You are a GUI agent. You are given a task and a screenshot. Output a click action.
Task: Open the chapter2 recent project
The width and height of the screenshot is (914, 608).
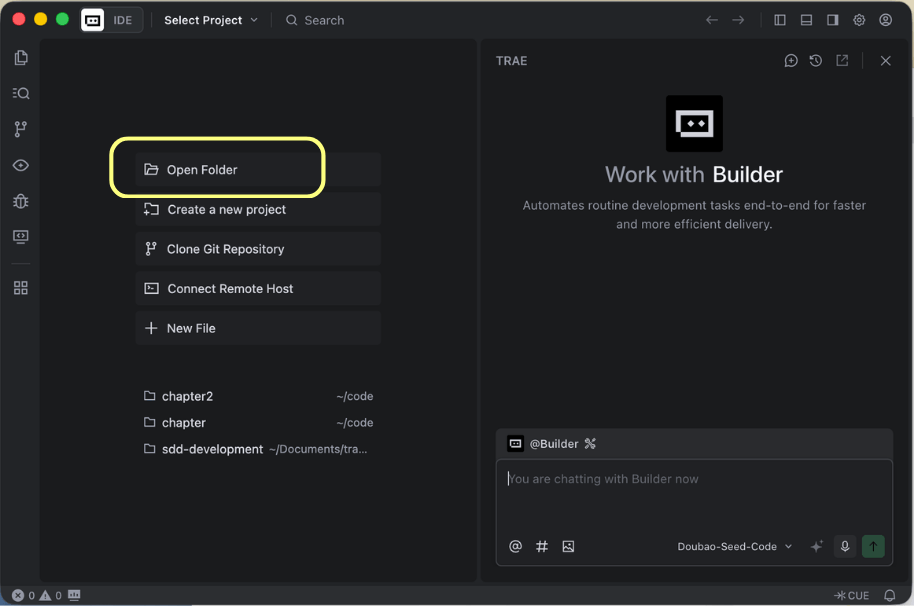pyautogui.click(x=188, y=396)
